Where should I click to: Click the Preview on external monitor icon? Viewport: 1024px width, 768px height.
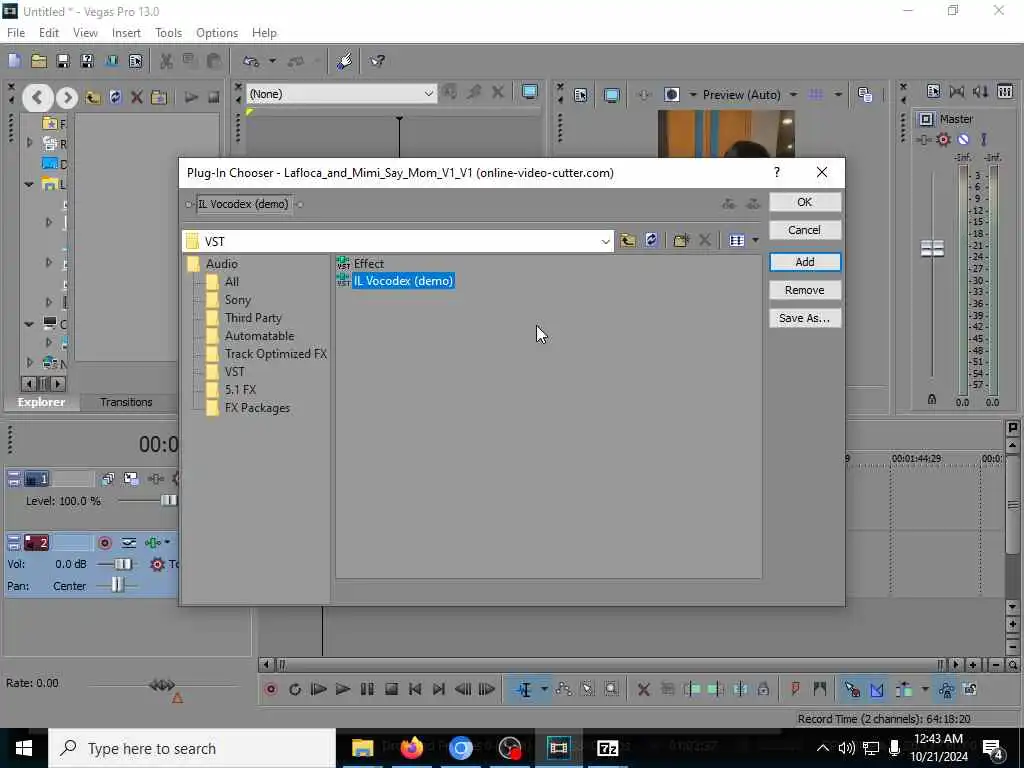coord(611,95)
